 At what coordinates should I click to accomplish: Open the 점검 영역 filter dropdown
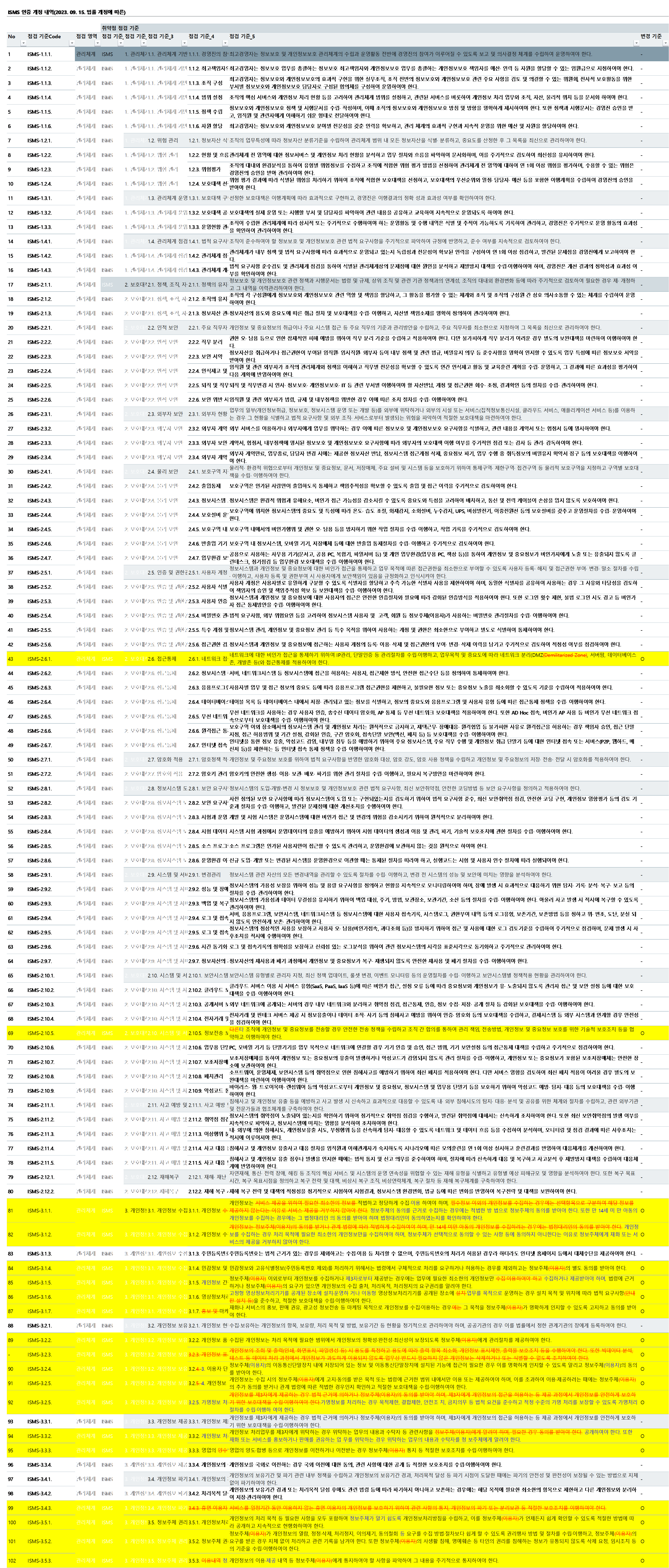click(x=97, y=43)
